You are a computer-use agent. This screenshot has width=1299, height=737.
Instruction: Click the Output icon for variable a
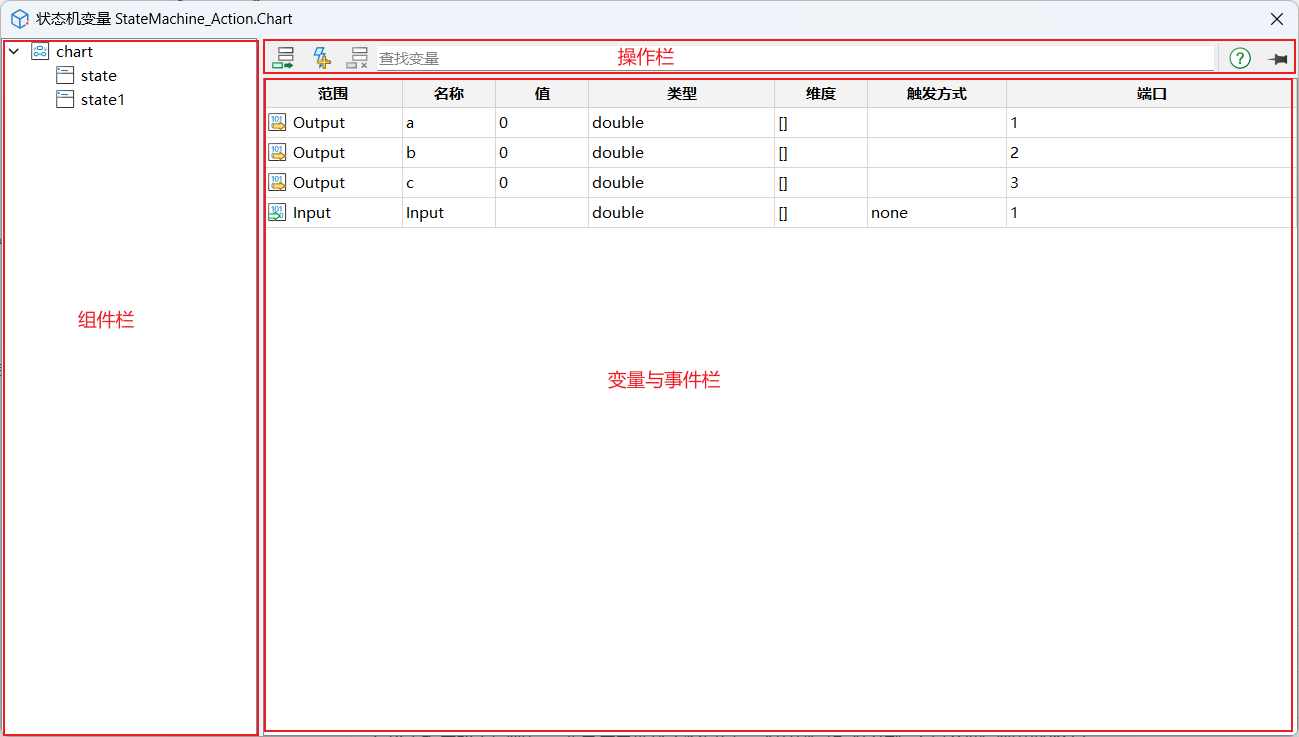point(277,123)
